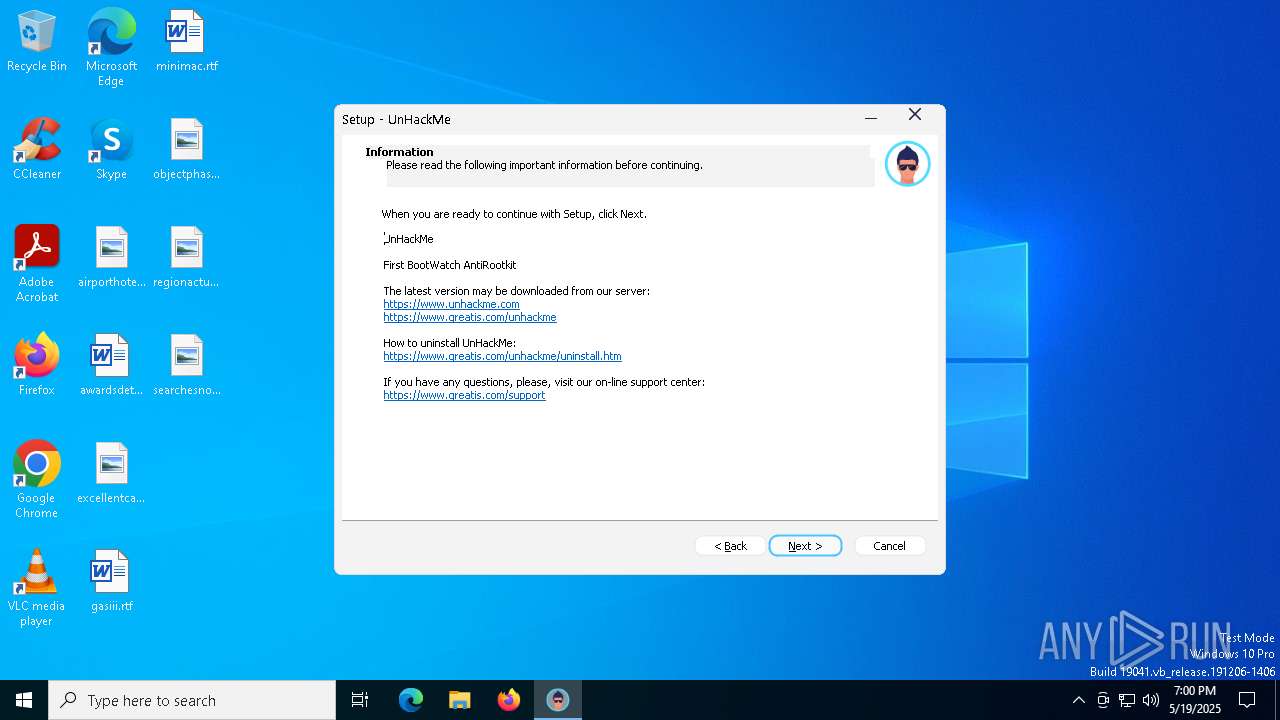Minimize the UnHackMe setup window
This screenshot has height=720, width=1280.
[x=871, y=118]
